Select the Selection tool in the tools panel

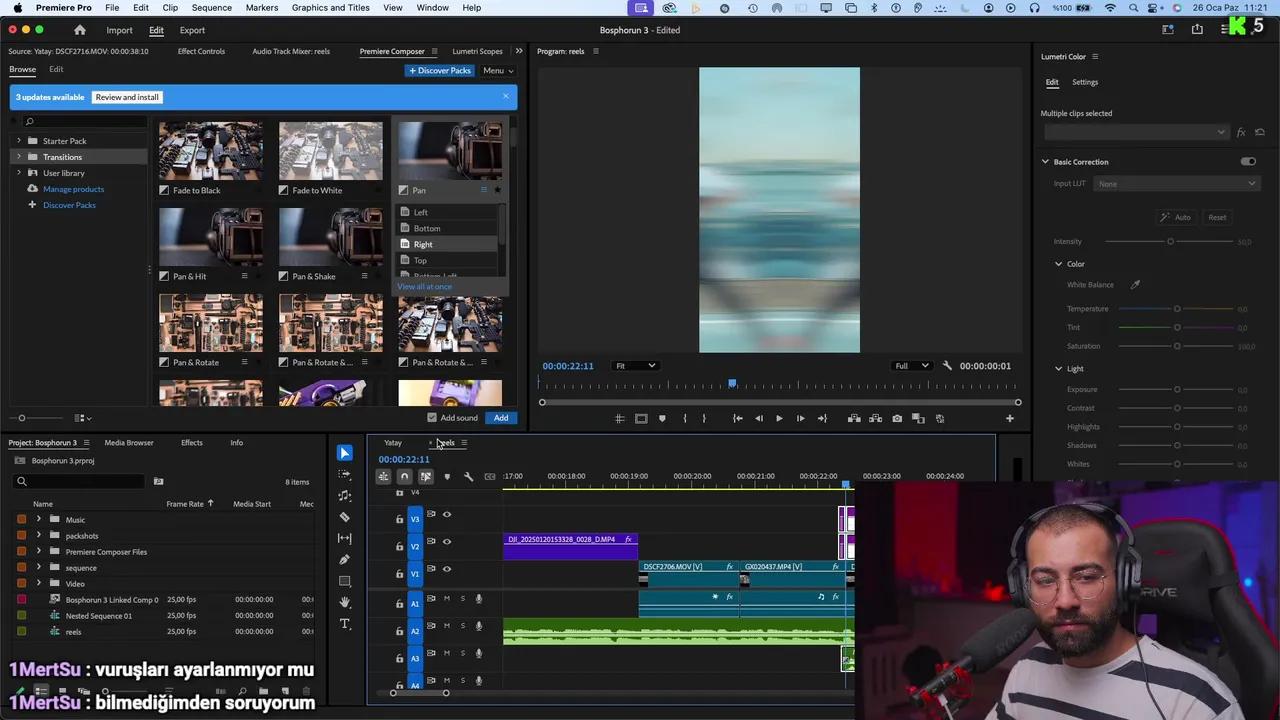[x=345, y=453]
